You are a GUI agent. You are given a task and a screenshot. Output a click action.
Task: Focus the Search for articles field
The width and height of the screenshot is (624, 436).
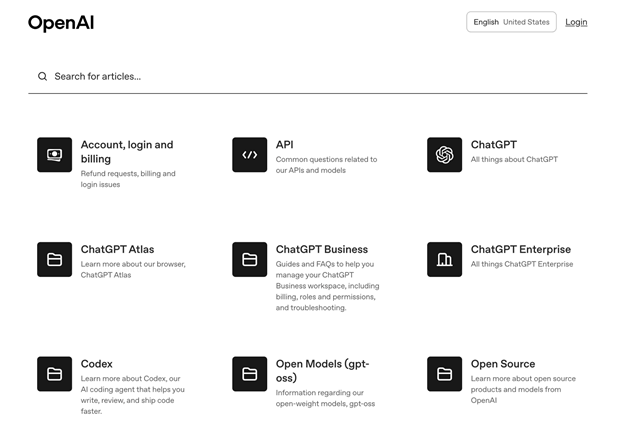(x=300, y=76)
